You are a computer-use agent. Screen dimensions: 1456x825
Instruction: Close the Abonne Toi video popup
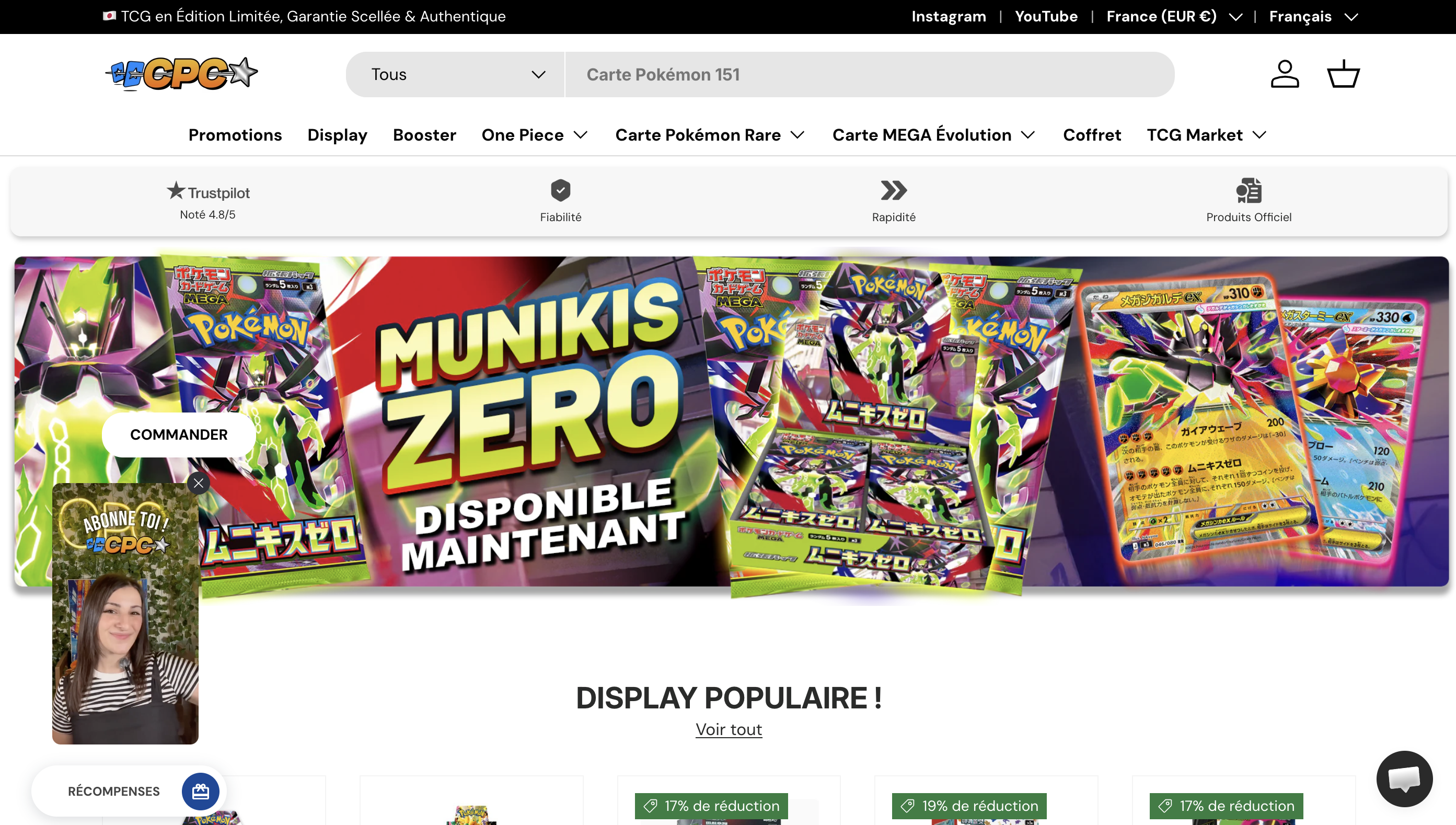198,483
